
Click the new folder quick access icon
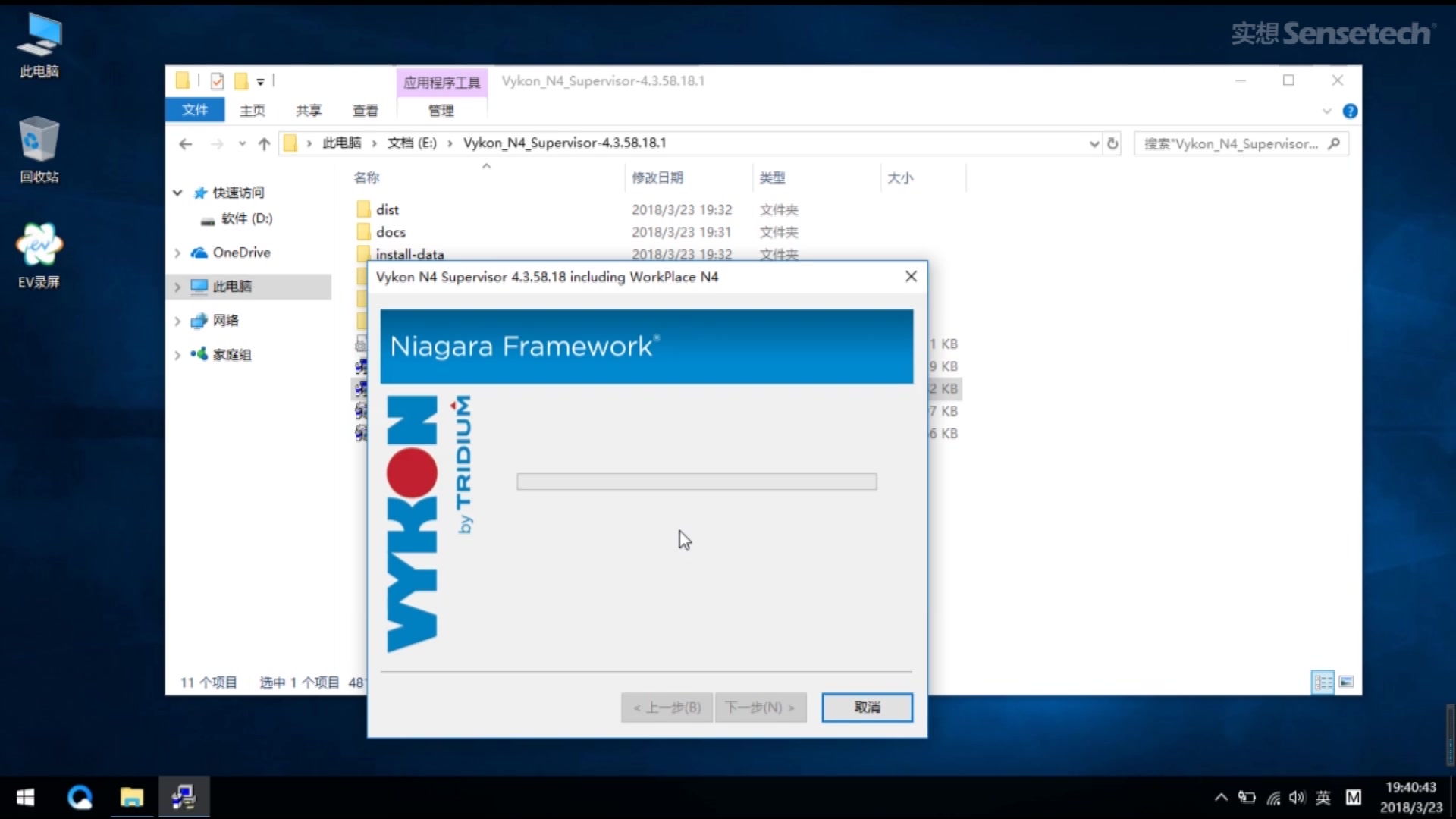[x=241, y=81]
